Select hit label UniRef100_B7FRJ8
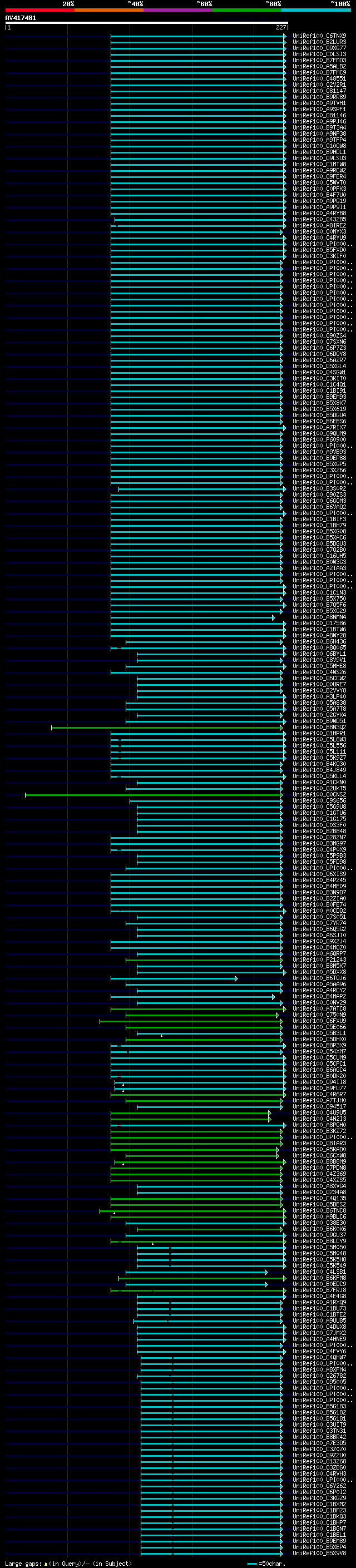Viewport: 356px width, 1568px height. click(319, 1290)
